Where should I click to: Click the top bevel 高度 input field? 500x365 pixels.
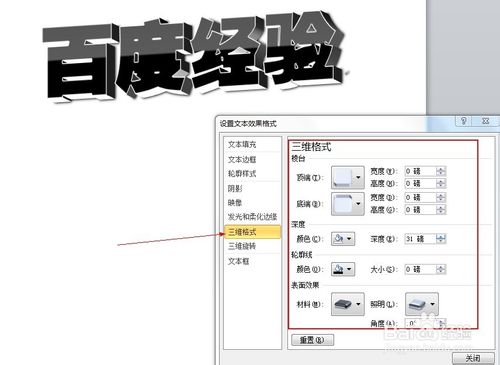pyautogui.click(x=421, y=183)
